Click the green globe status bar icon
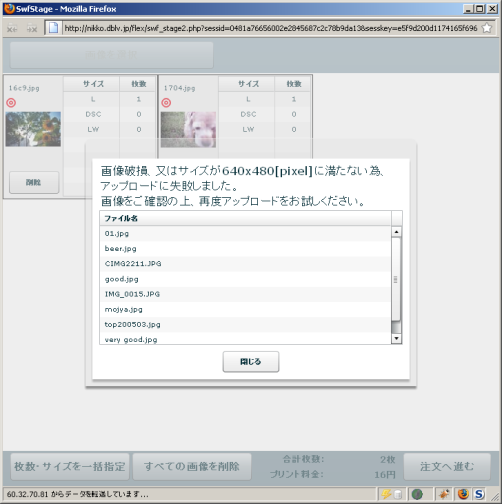Image resolution: width=502 pixels, height=504 pixels. click(x=417, y=494)
